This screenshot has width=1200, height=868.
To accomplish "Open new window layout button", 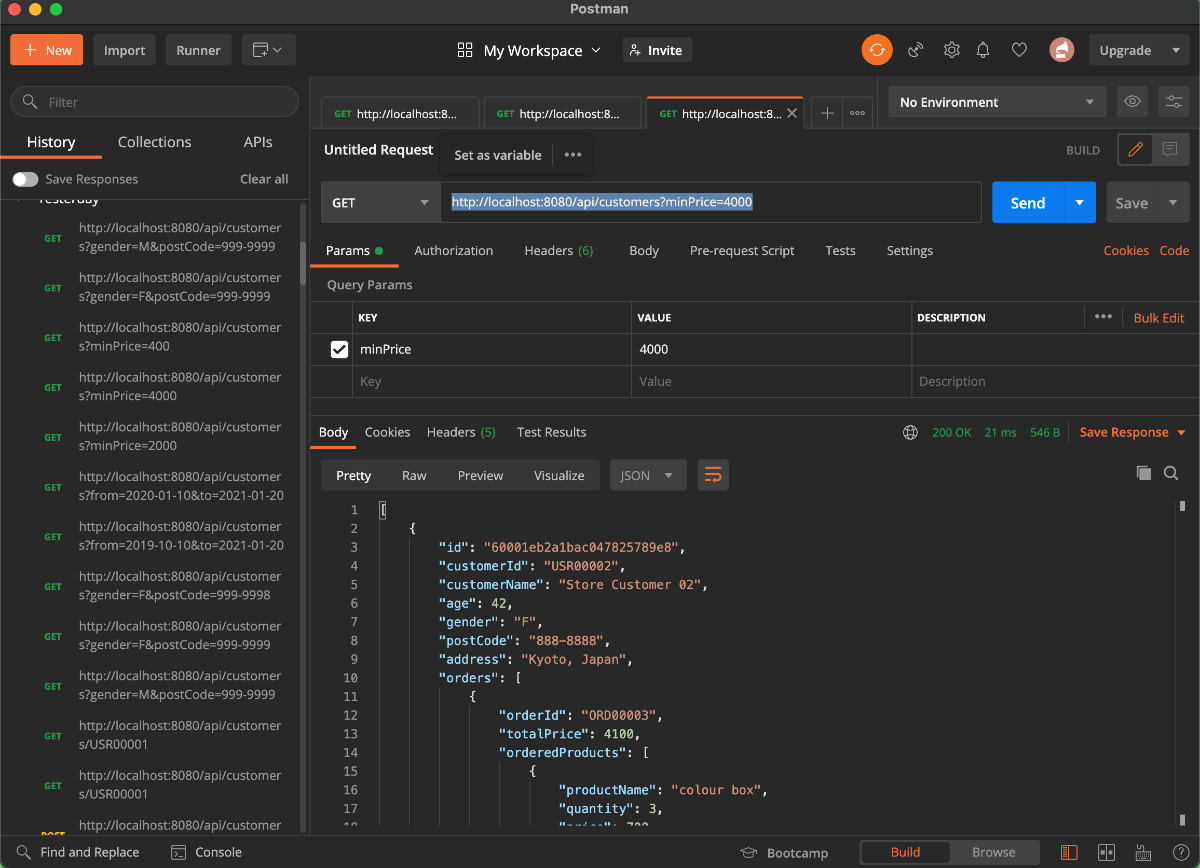I will pos(267,50).
